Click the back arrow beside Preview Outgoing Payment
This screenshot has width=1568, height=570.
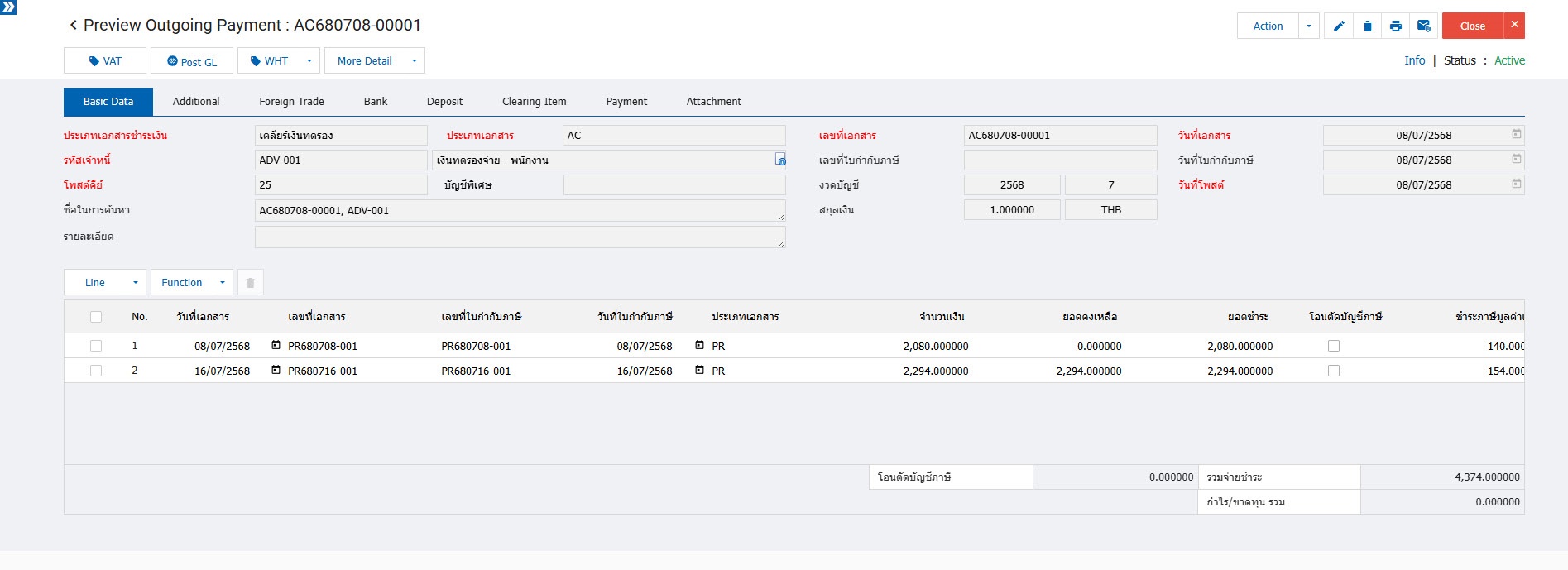(x=73, y=25)
